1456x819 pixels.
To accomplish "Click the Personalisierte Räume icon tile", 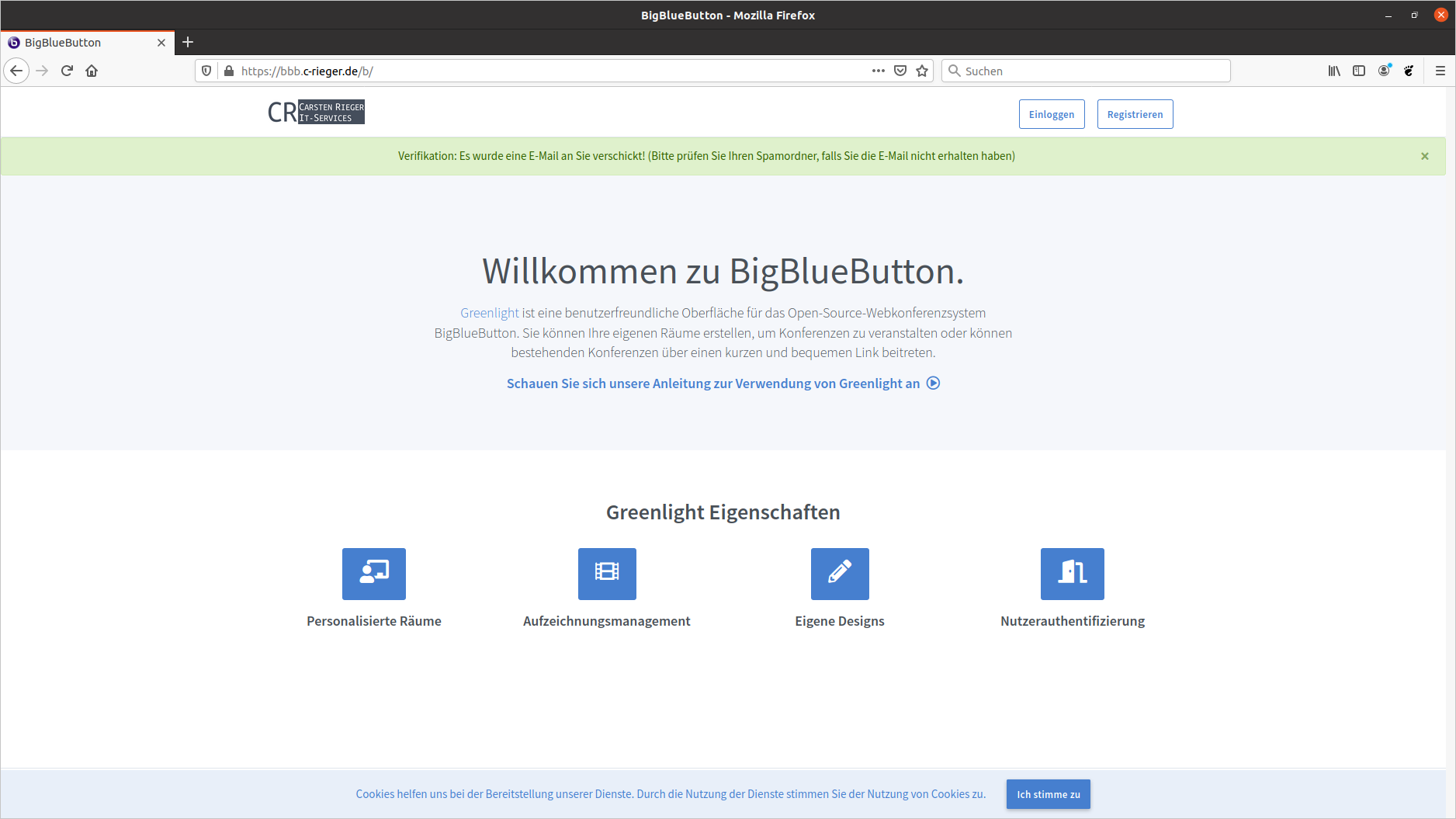I will [x=374, y=574].
